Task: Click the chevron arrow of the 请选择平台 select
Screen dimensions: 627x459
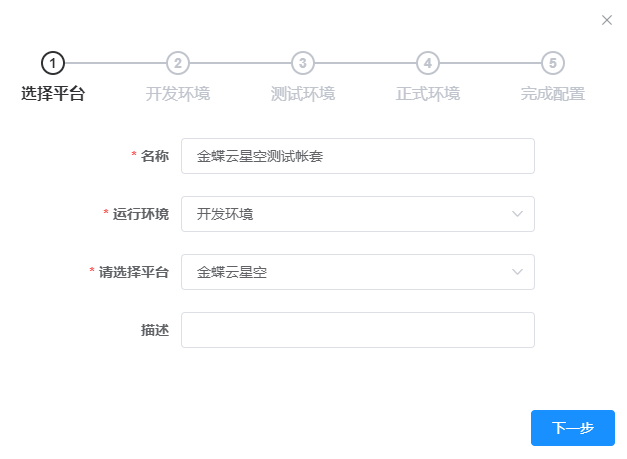Action: (x=517, y=272)
